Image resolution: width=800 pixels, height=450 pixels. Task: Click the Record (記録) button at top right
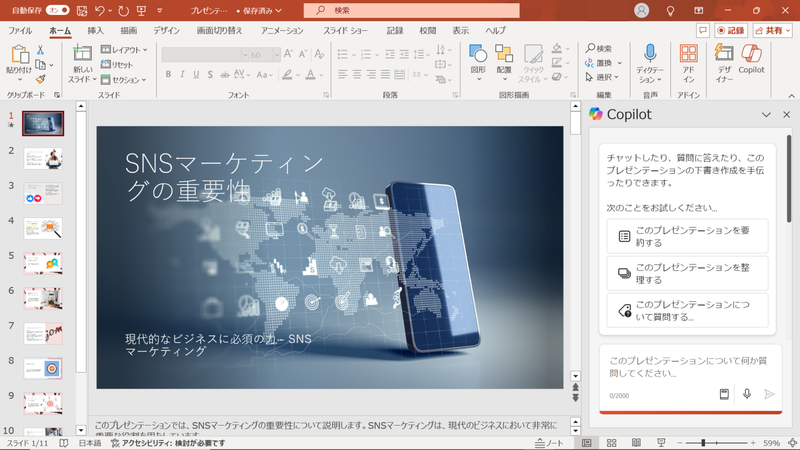729,31
